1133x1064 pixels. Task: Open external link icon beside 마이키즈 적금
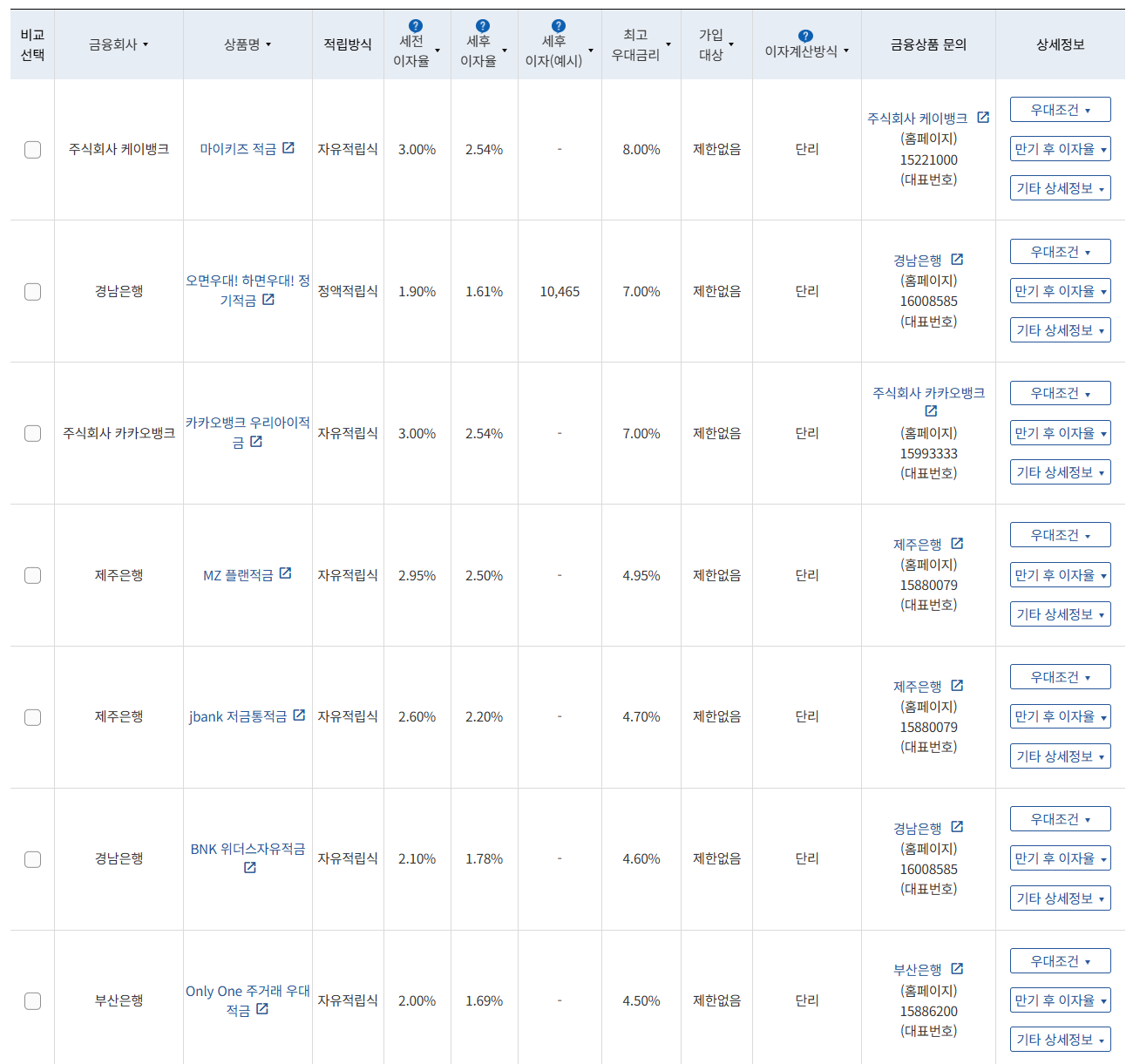(288, 148)
